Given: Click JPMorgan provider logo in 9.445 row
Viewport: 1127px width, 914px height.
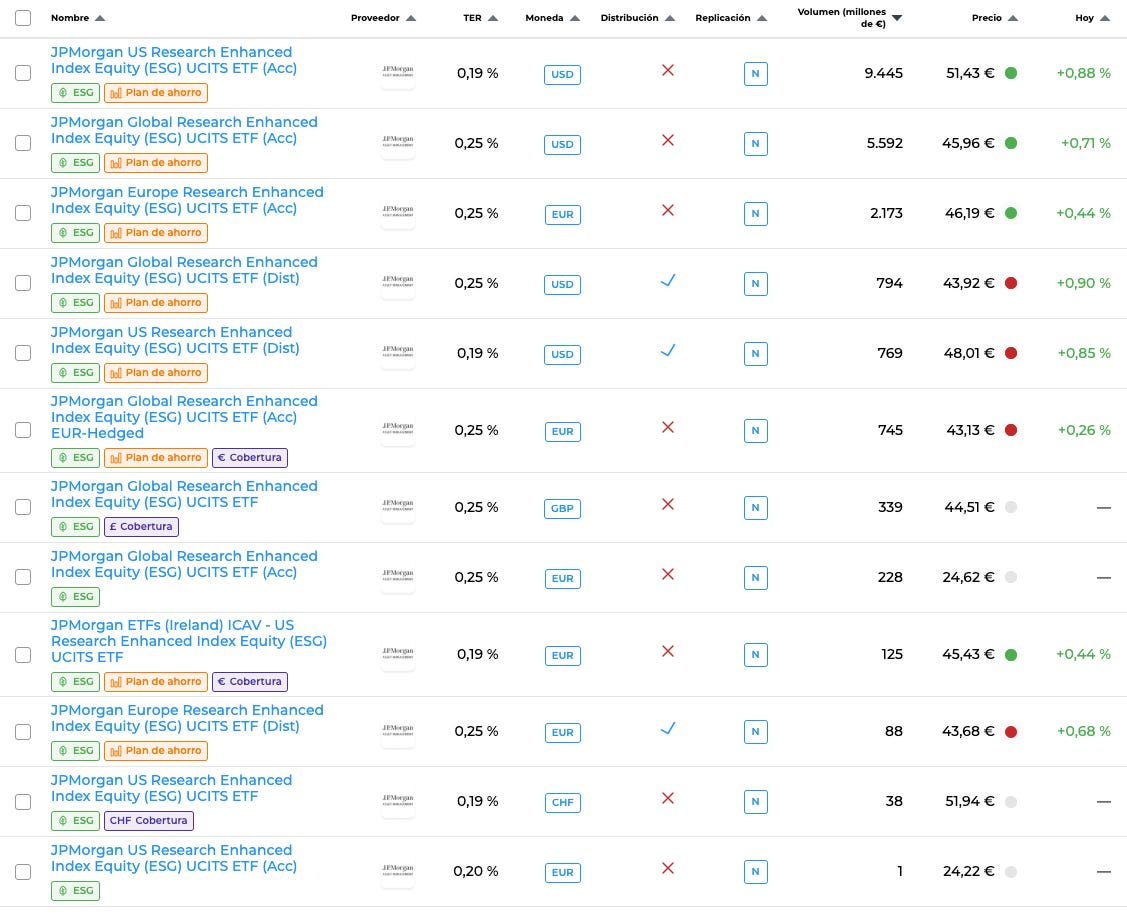Looking at the screenshot, I should coord(397,73).
